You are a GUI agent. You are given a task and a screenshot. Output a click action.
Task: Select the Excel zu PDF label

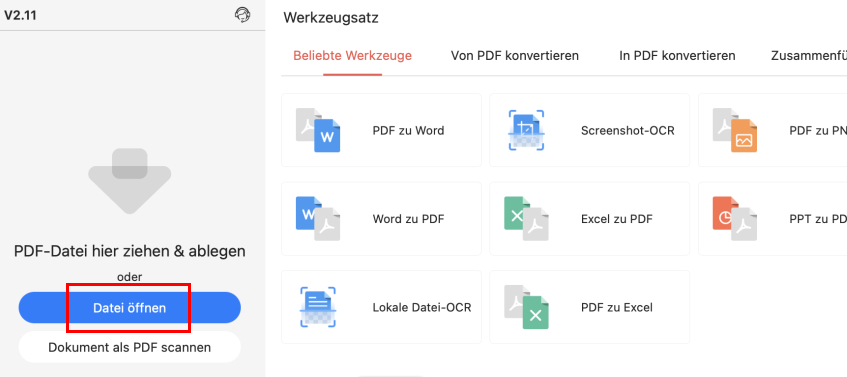tap(617, 219)
